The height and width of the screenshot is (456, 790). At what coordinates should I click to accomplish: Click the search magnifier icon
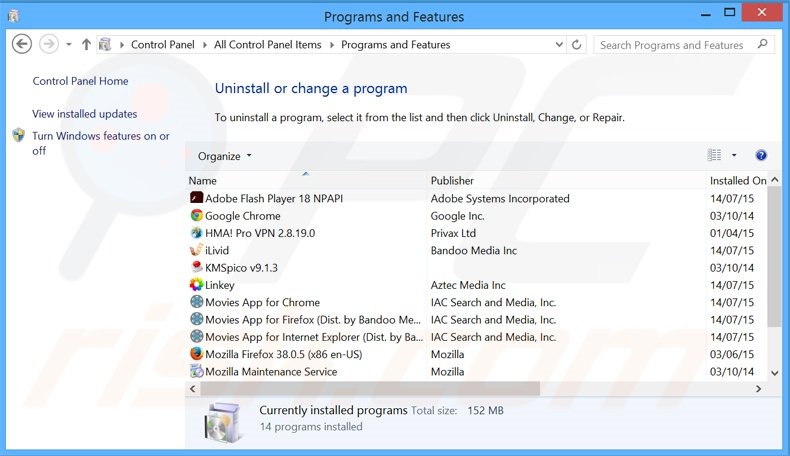tap(763, 44)
